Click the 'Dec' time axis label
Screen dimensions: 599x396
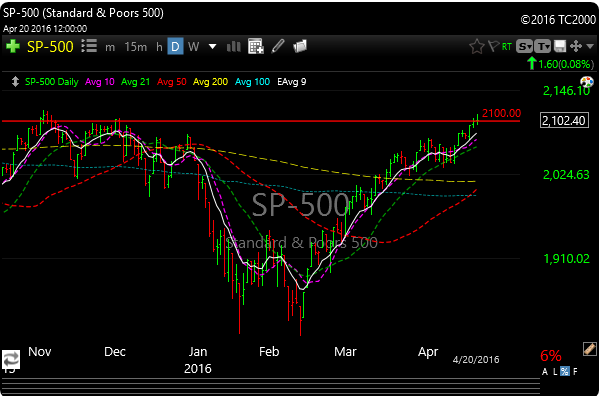tap(115, 352)
